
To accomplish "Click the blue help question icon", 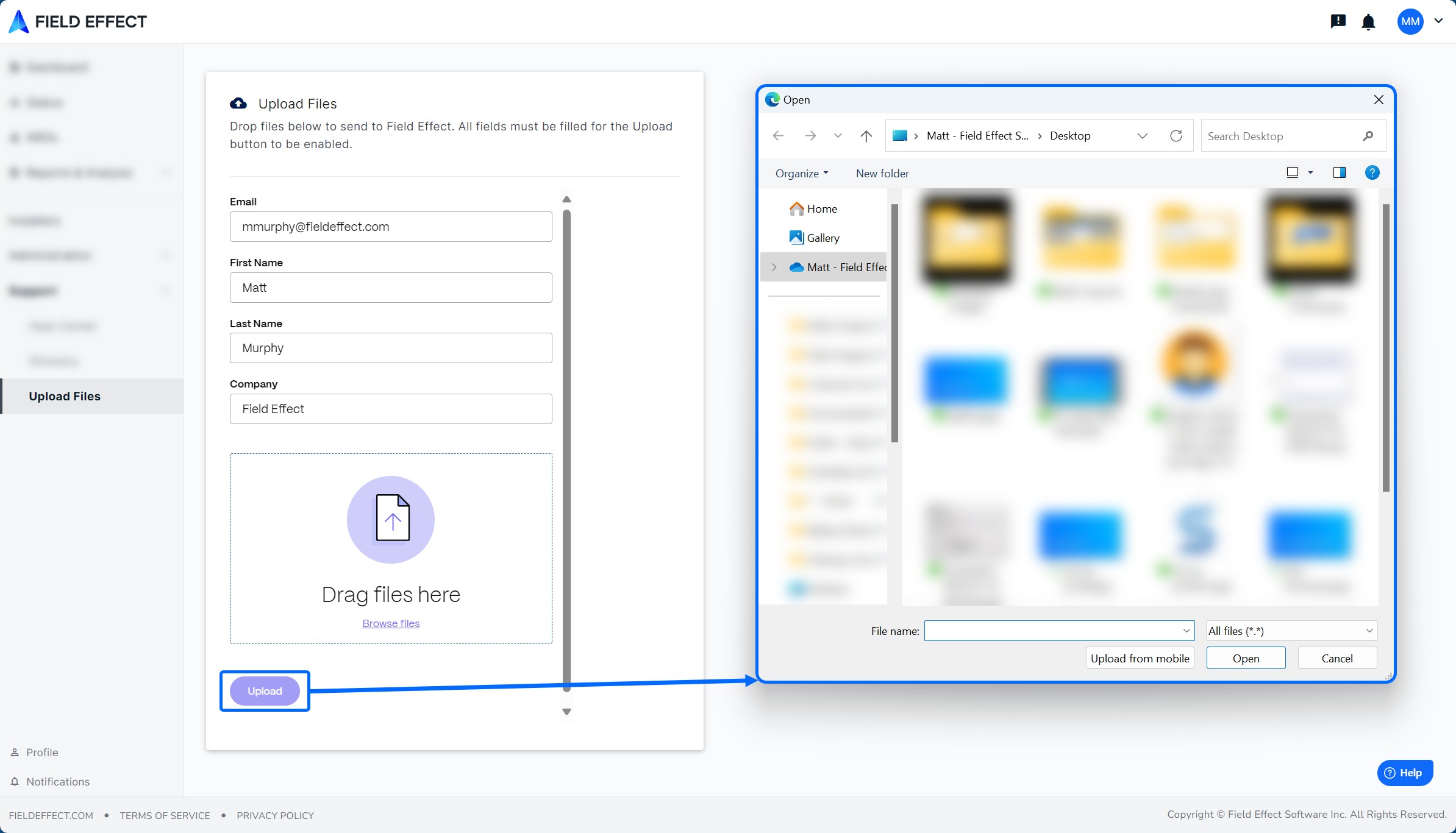I will (1372, 173).
